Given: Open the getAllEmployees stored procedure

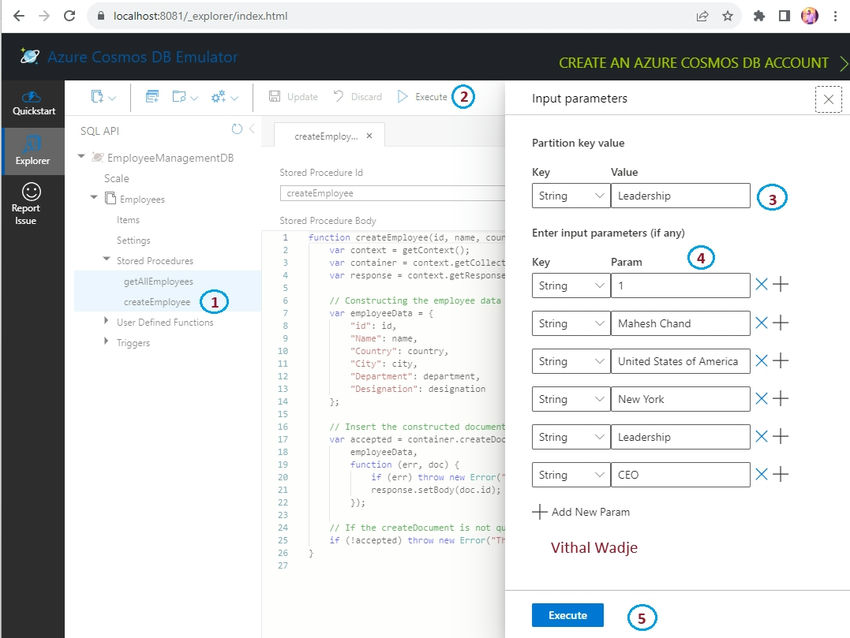Looking at the screenshot, I should (158, 281).
